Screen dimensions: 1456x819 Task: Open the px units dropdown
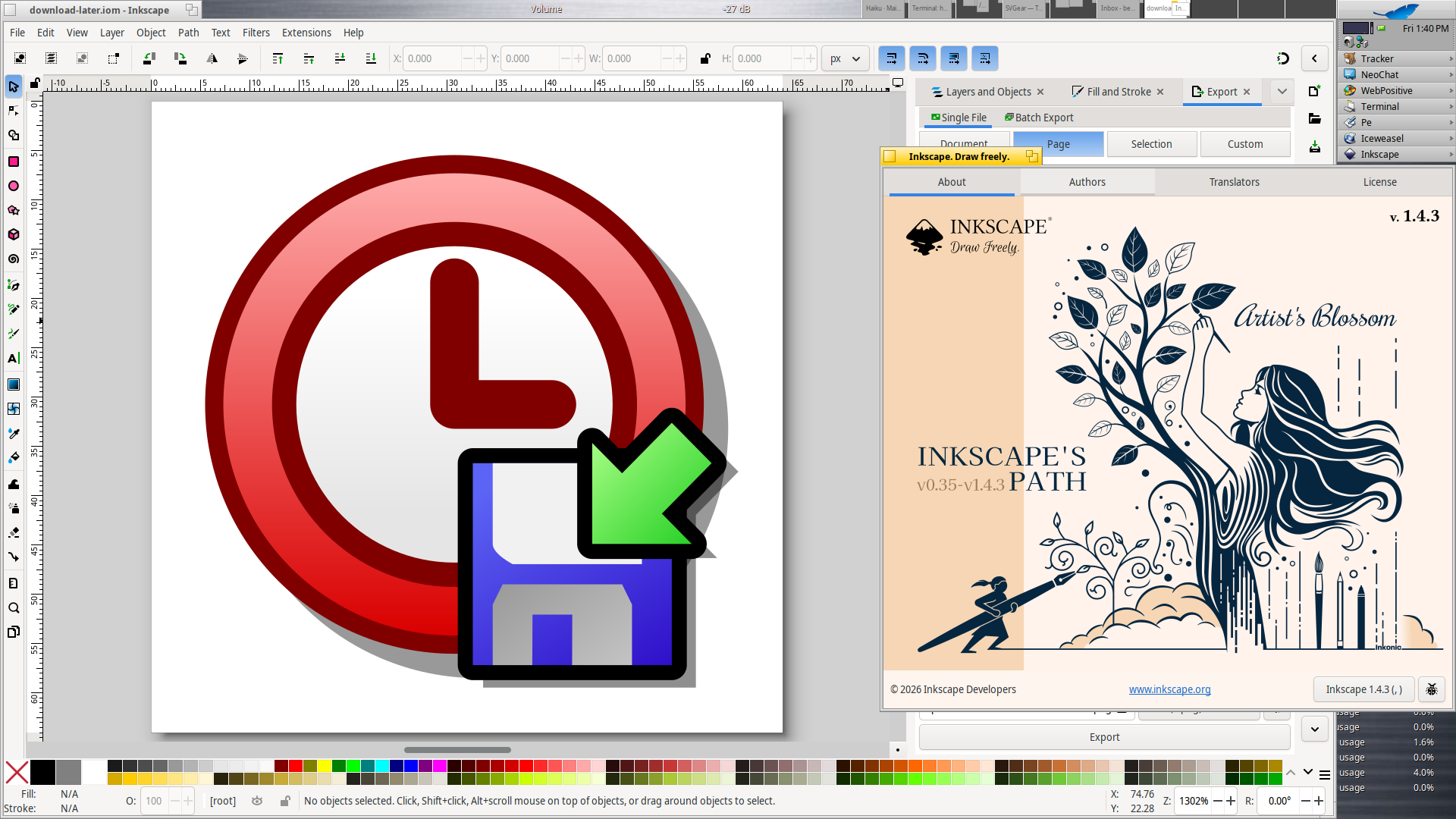click(845, 58)
